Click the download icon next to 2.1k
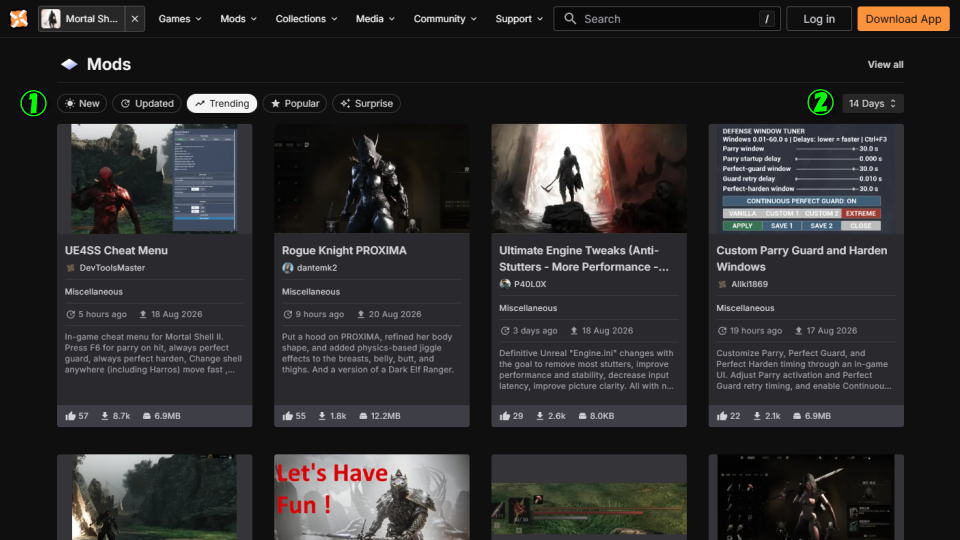Screen dimensions: 960x540 (757, 416)
